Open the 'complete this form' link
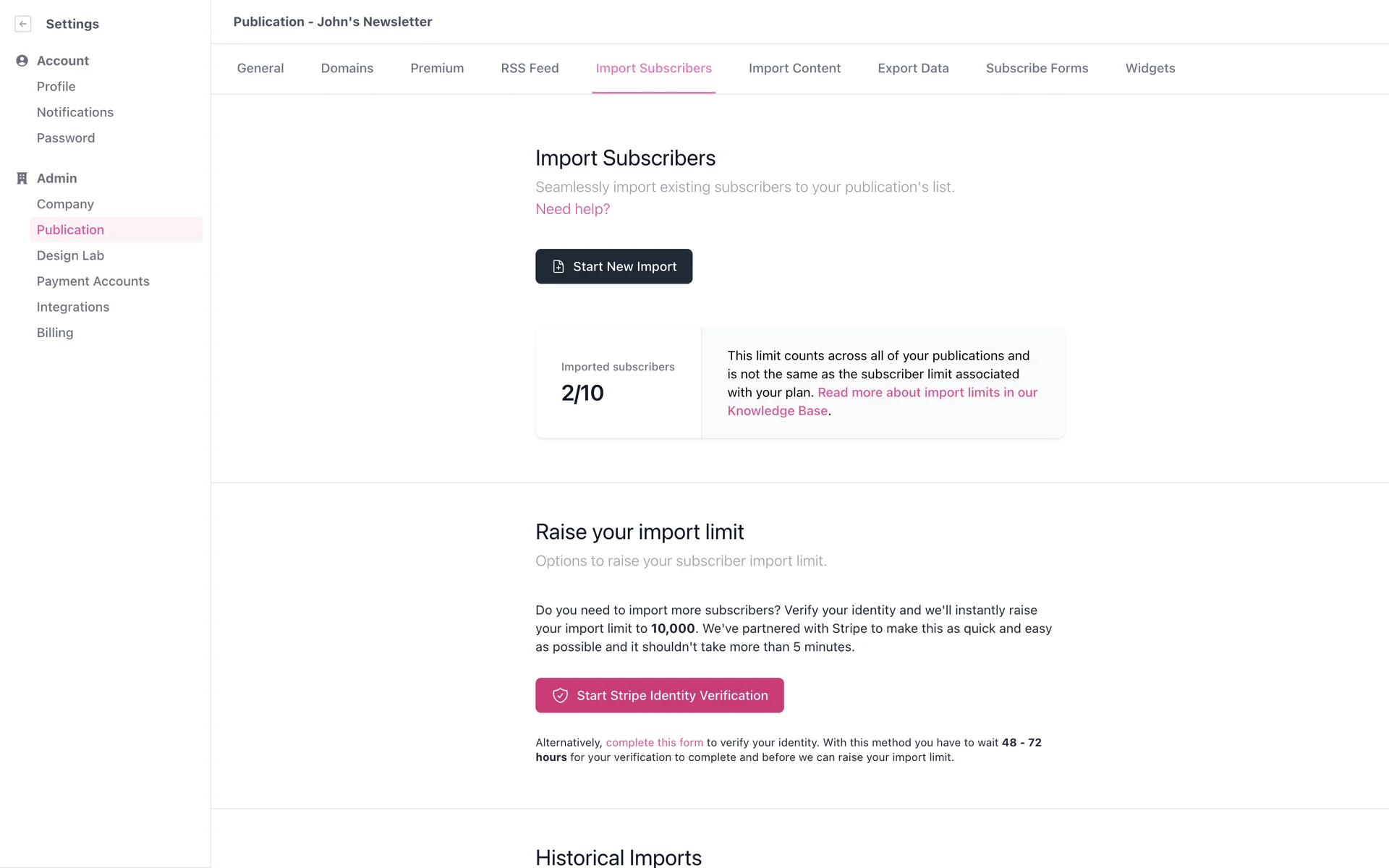 [x=654, y=743]
